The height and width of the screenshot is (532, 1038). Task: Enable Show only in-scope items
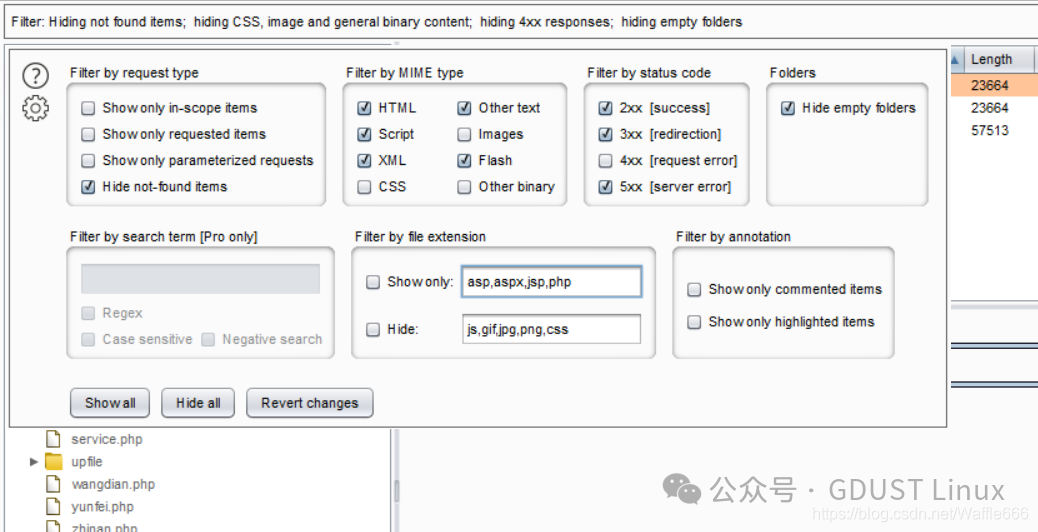[x=89, y=108]
